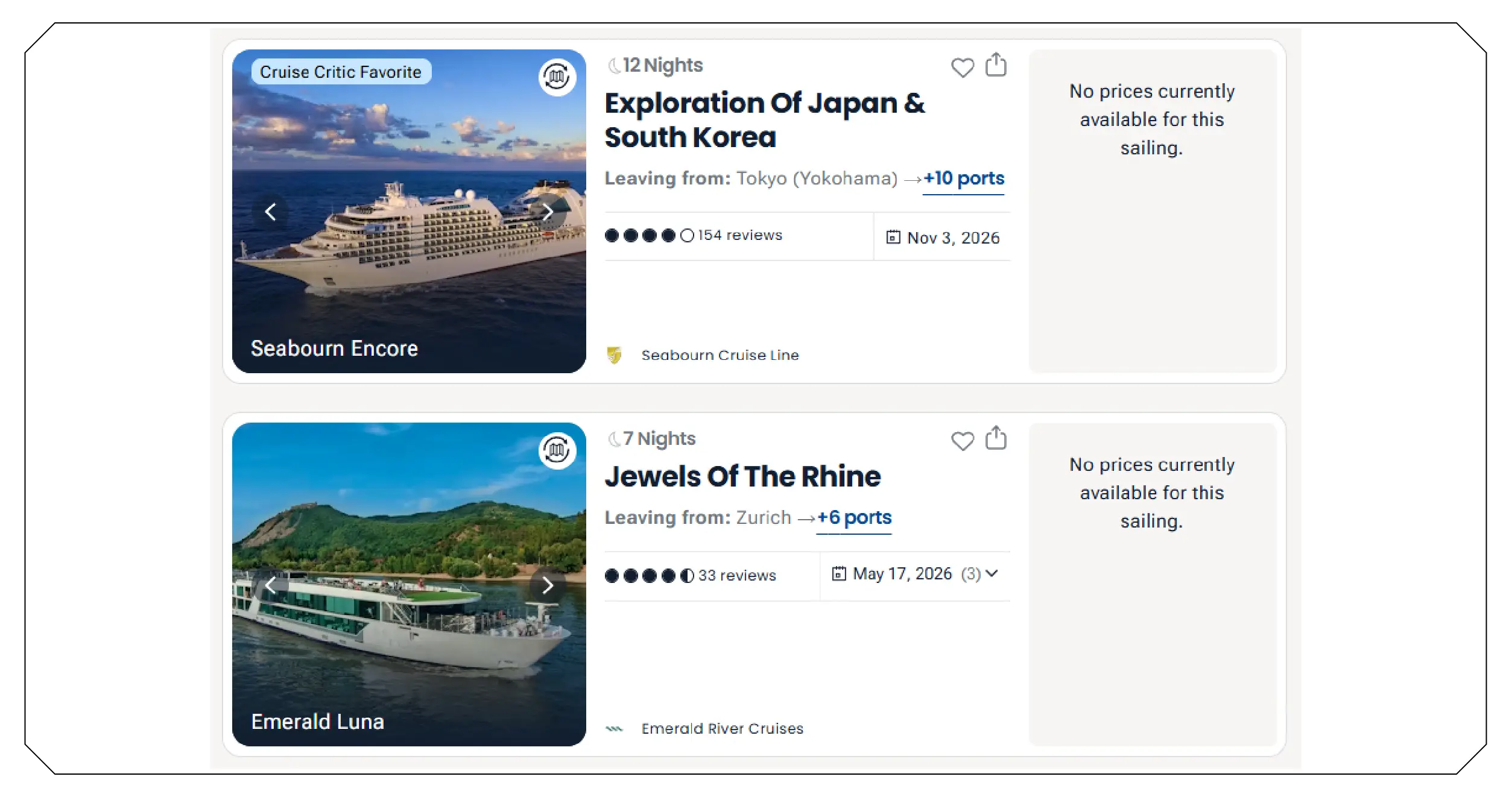Toggle the heart on the Seabourn sailing card
This screenshot has height=797, width=1512.
pyautogui.click(x=962, y=68)
